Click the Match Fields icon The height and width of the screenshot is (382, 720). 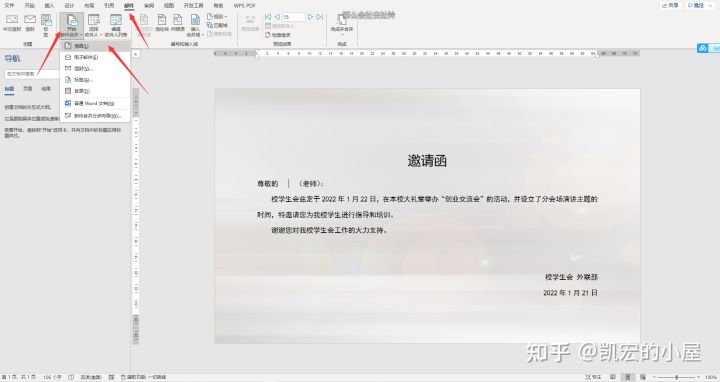pyautogui.click(x=217, y=25)
